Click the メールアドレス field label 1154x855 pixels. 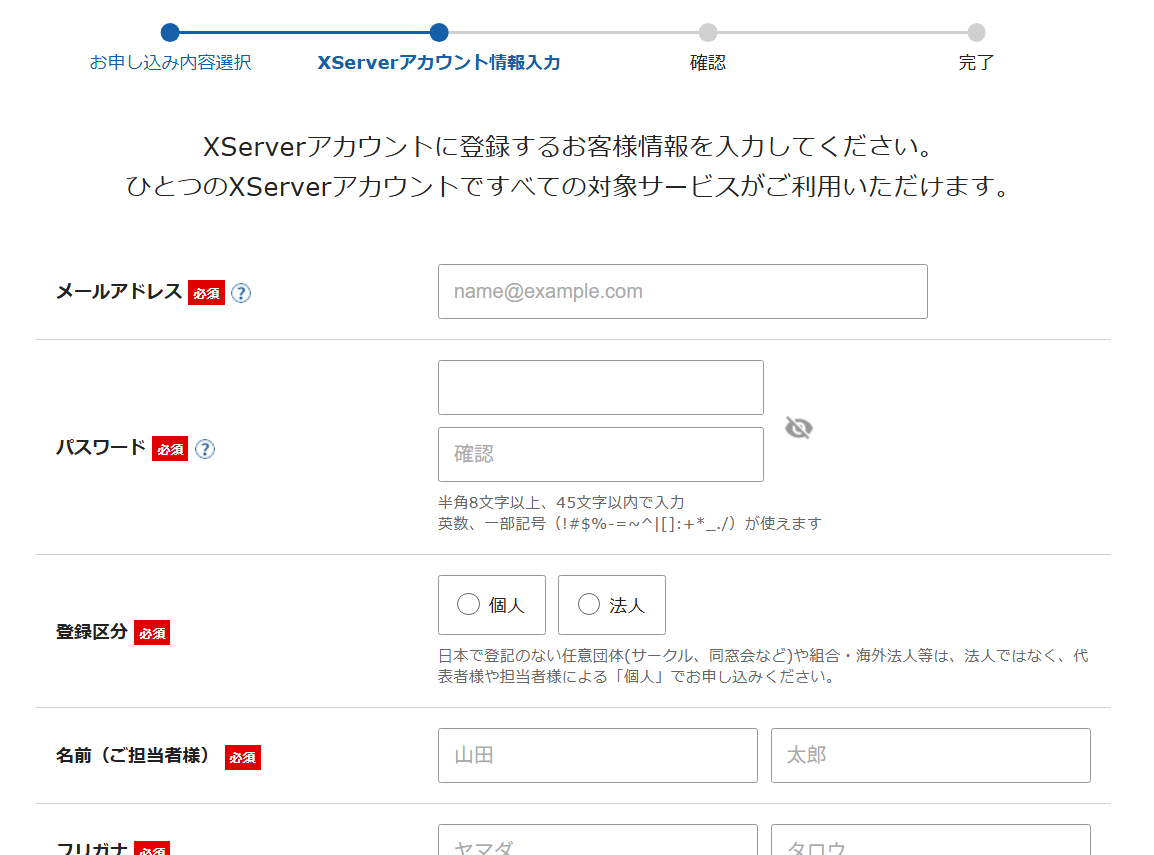tap(119, 291)
